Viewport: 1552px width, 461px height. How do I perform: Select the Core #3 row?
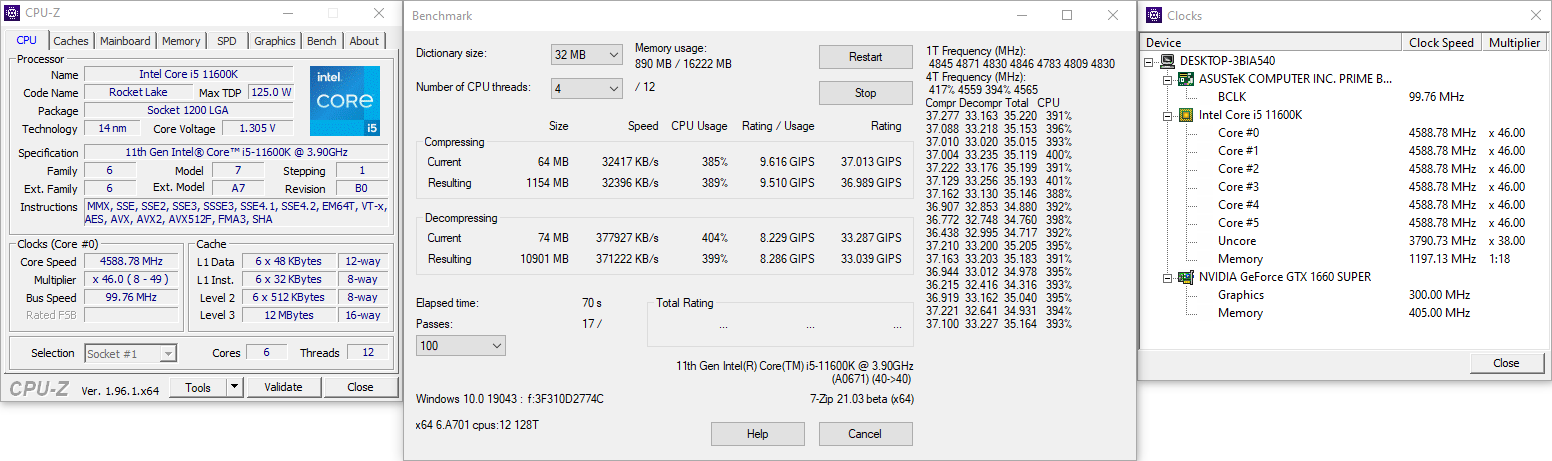click(x=1345, y=187)
